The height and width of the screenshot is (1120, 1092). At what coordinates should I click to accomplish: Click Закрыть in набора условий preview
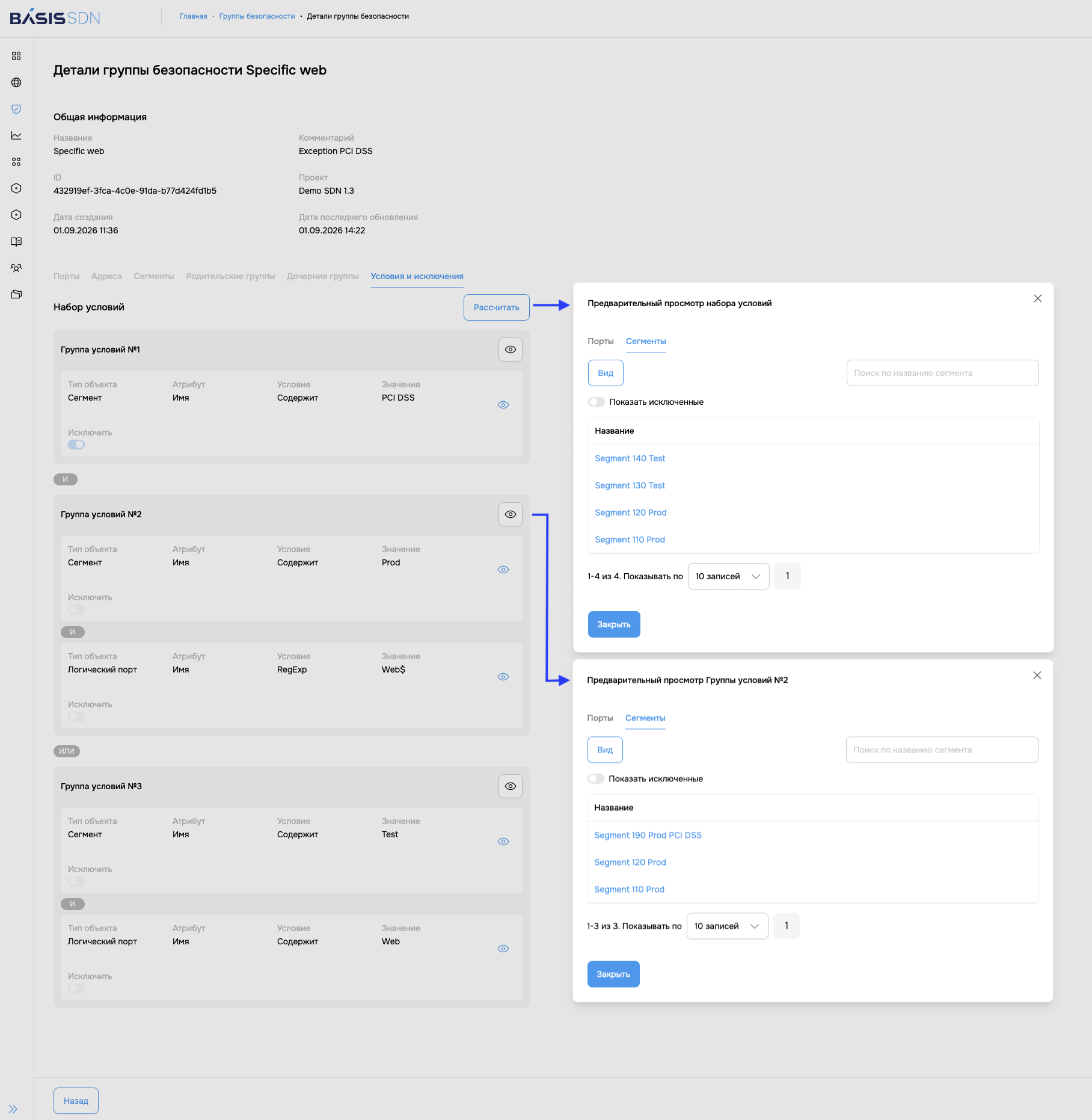tap(614, 624)
